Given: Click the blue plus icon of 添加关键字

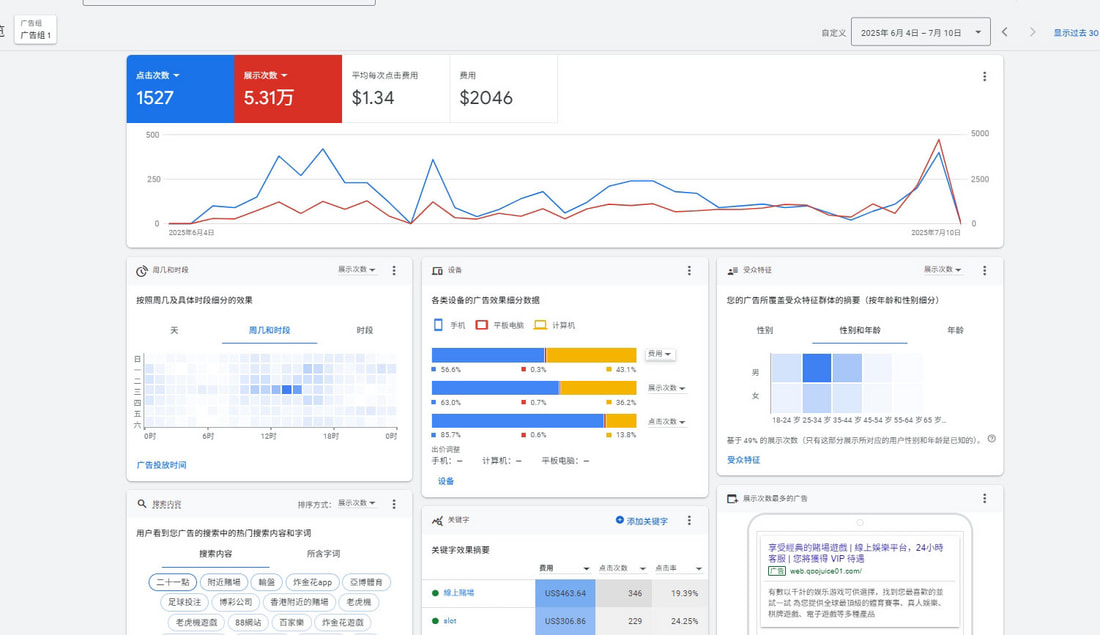Looking at the screenshot, I should (619, 520).
